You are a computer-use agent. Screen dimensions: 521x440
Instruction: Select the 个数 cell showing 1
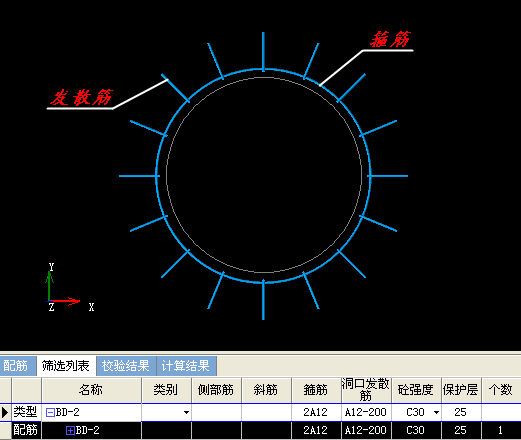(x=501, y=430)
